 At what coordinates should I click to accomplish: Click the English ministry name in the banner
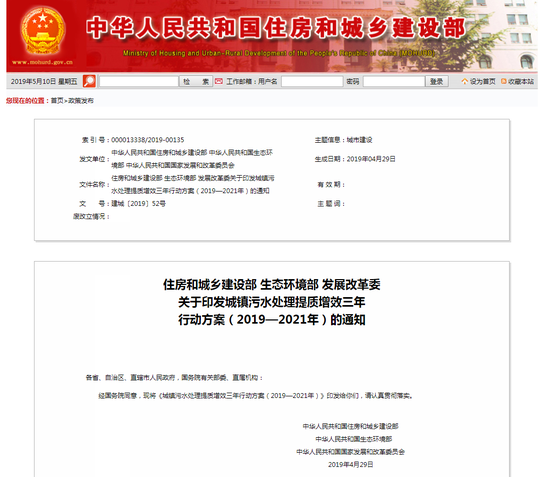[x=279, y=53]
